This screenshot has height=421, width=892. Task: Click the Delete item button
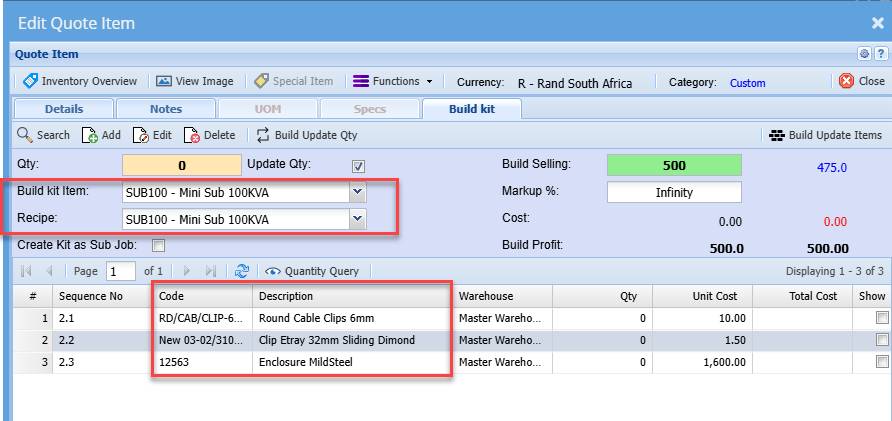[209, 135]
